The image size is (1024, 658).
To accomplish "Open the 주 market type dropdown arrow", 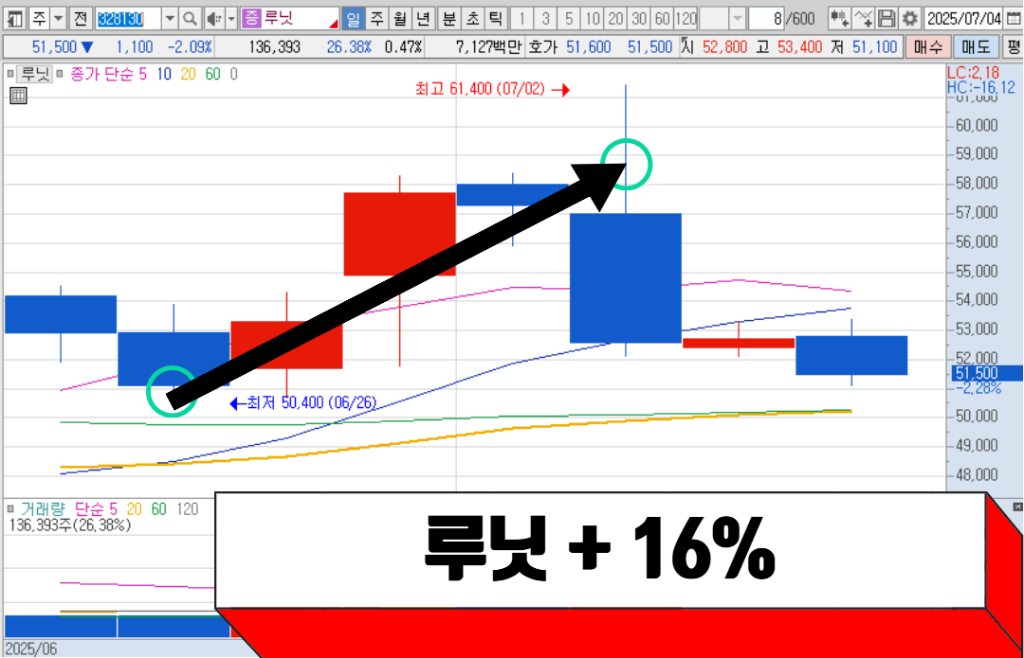I will pyautogui.click(x=58, y=18).
